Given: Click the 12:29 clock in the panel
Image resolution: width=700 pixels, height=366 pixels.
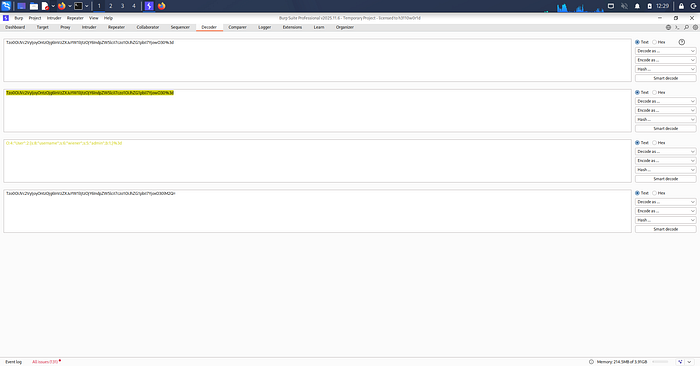Looking at the screenshot, I should coord(662,6).
